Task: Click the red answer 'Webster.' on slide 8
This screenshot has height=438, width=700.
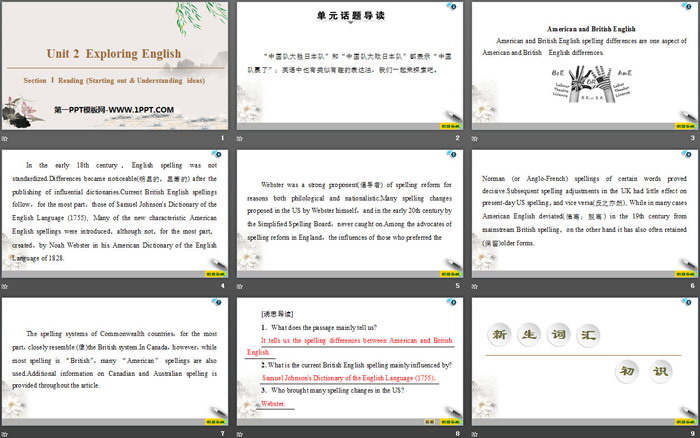Action: [x=273, y=404]
